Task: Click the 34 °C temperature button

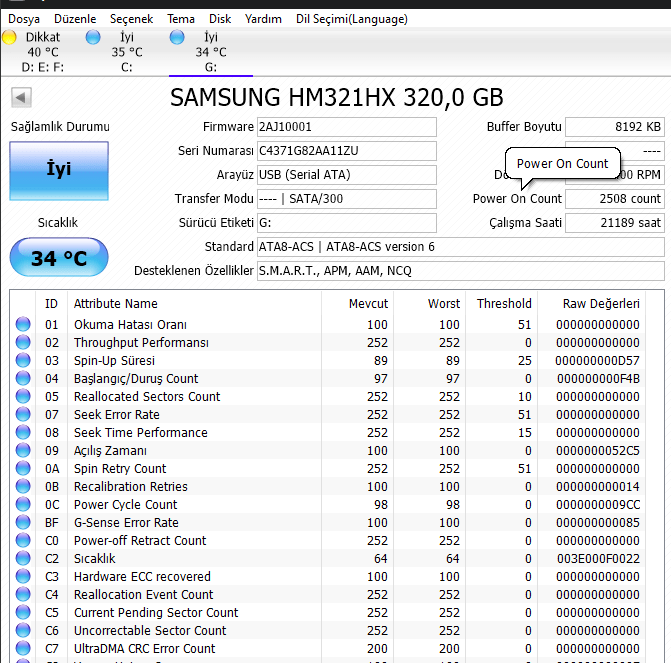Action: pos(59,258)
